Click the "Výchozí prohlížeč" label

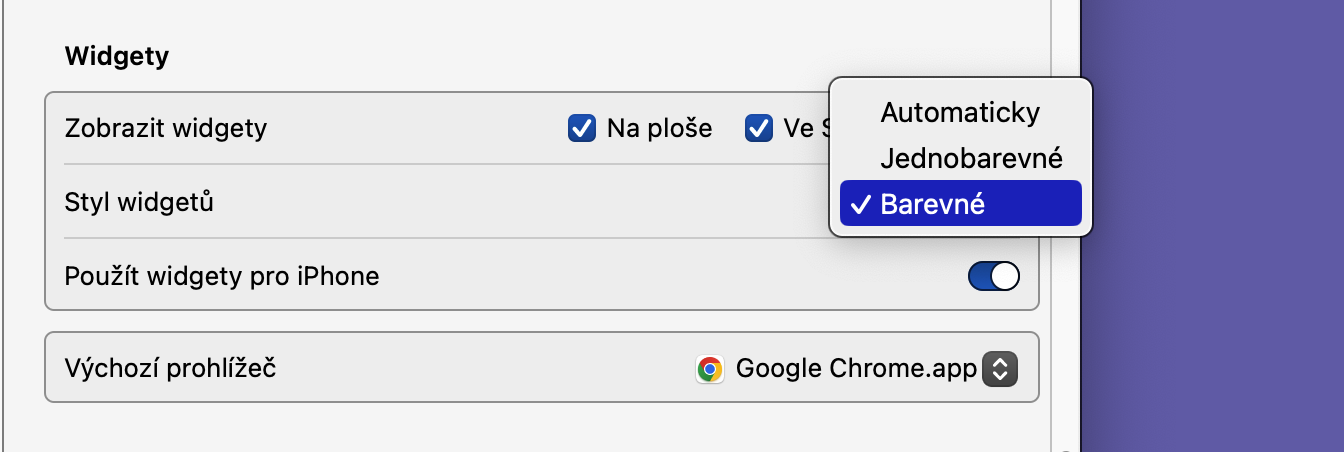pyautogui.click(x=170, y=368)
